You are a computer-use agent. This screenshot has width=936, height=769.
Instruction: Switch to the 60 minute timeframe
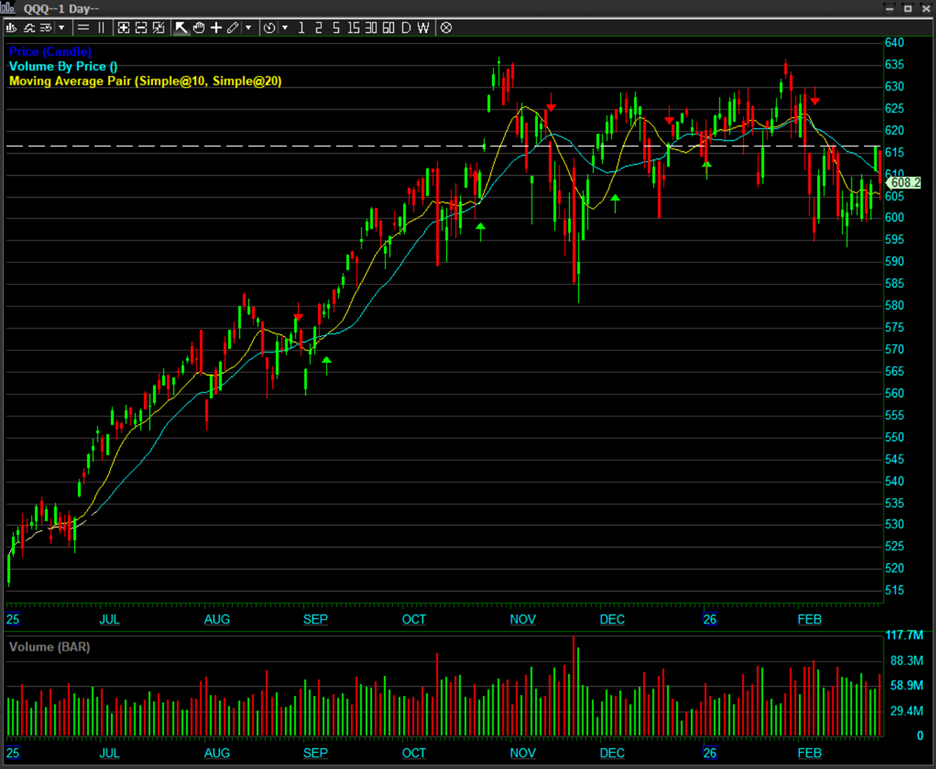tap(388, 28)
